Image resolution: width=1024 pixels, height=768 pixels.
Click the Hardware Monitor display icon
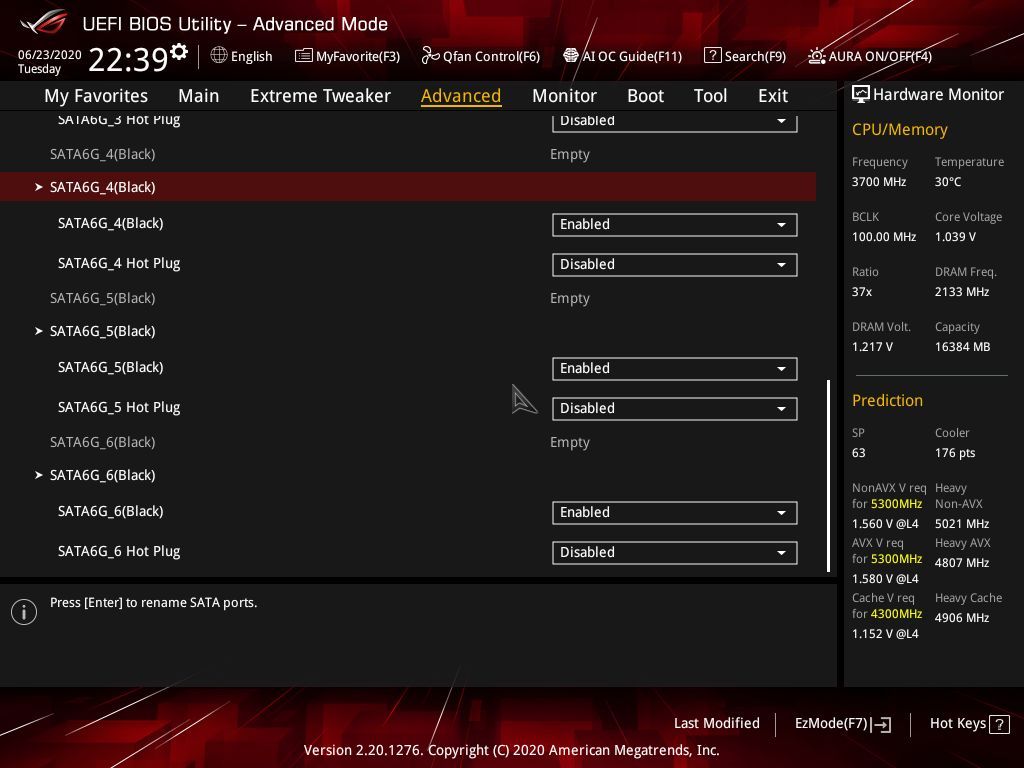click(861, 95)
